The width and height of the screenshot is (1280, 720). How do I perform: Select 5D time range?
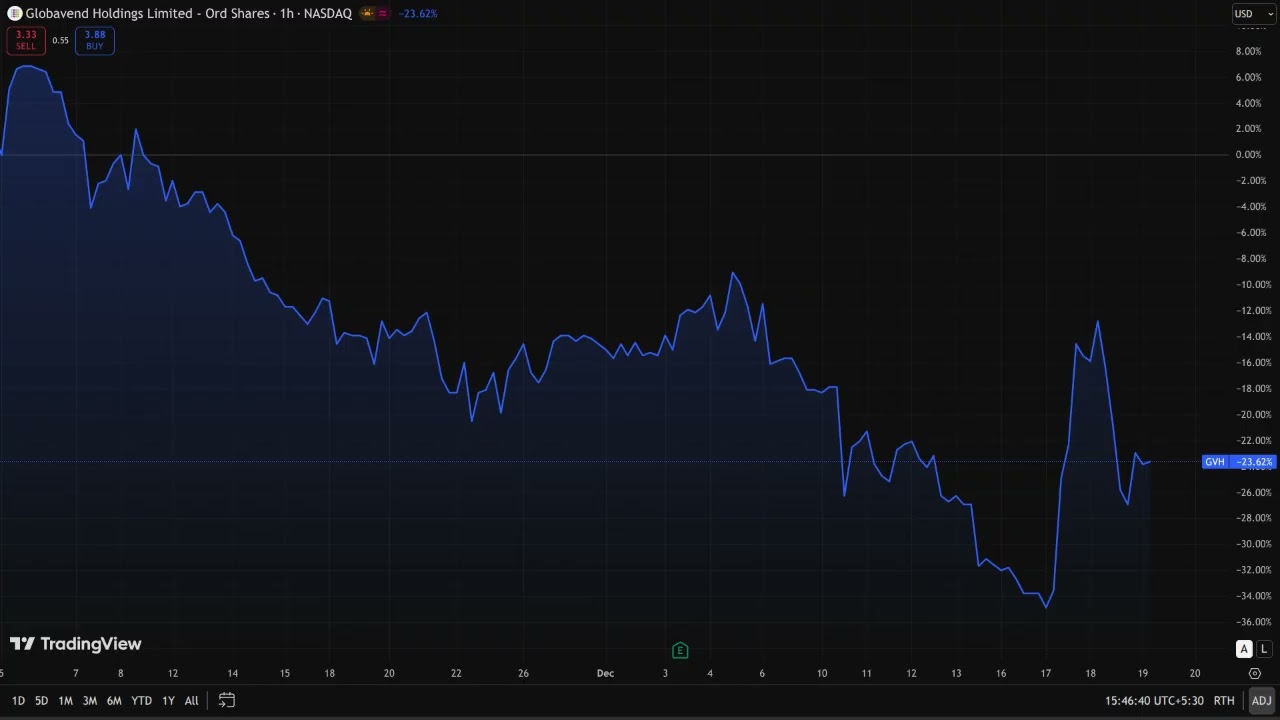tap(41, 701)
